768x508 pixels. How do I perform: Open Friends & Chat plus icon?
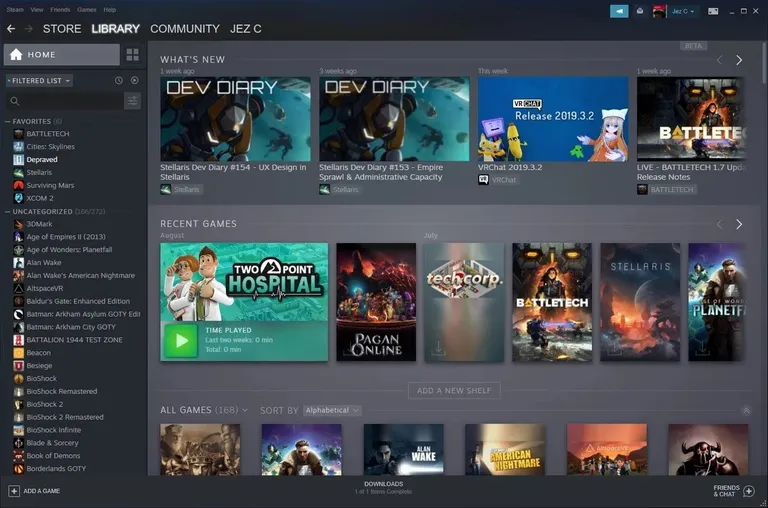coord(749,491)
